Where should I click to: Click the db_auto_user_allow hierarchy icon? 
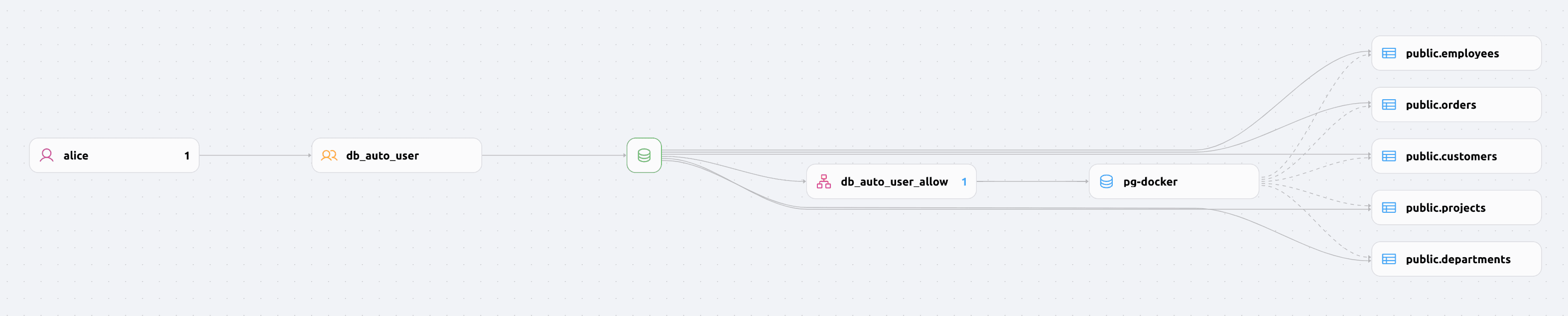(x=823, y=181)
